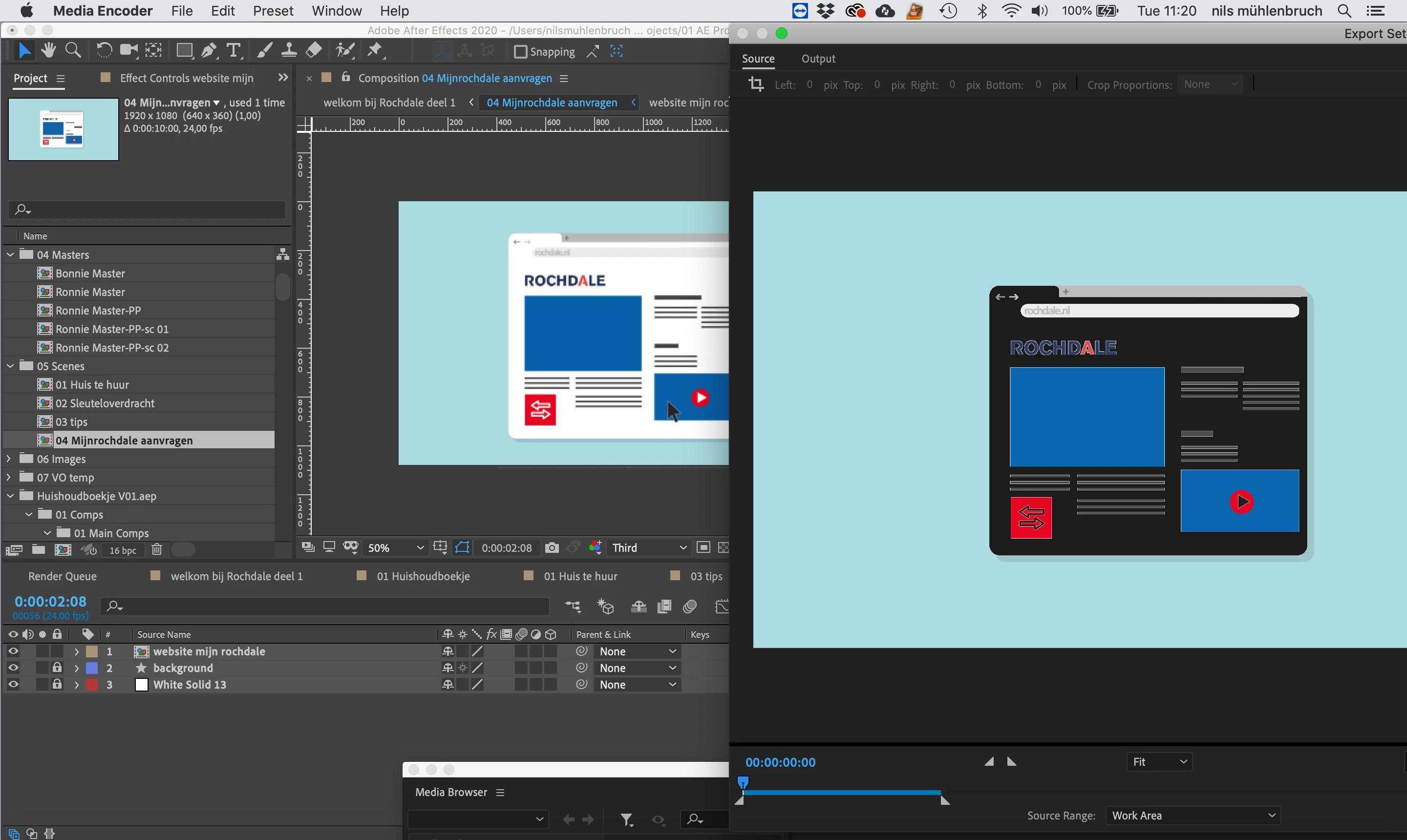Click the blue playhead on export timeline
This screenshot has height=840, width=1407.
coord(743,783)
